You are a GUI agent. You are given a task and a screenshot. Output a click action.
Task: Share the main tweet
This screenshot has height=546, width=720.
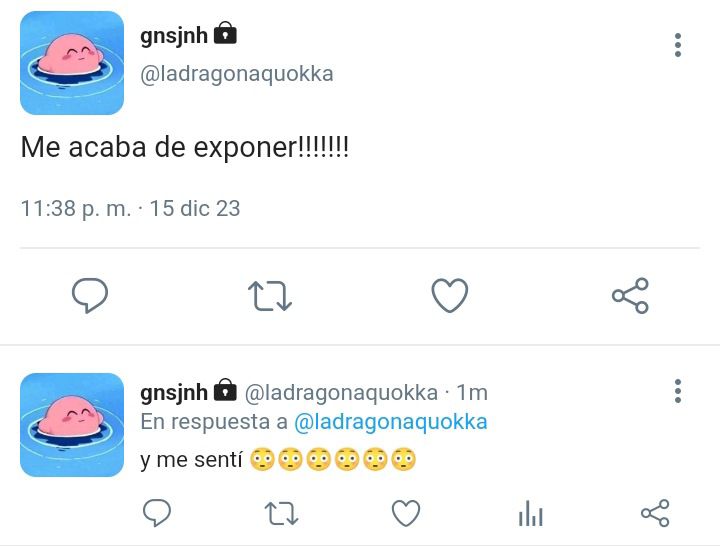[x=630, y=296]
